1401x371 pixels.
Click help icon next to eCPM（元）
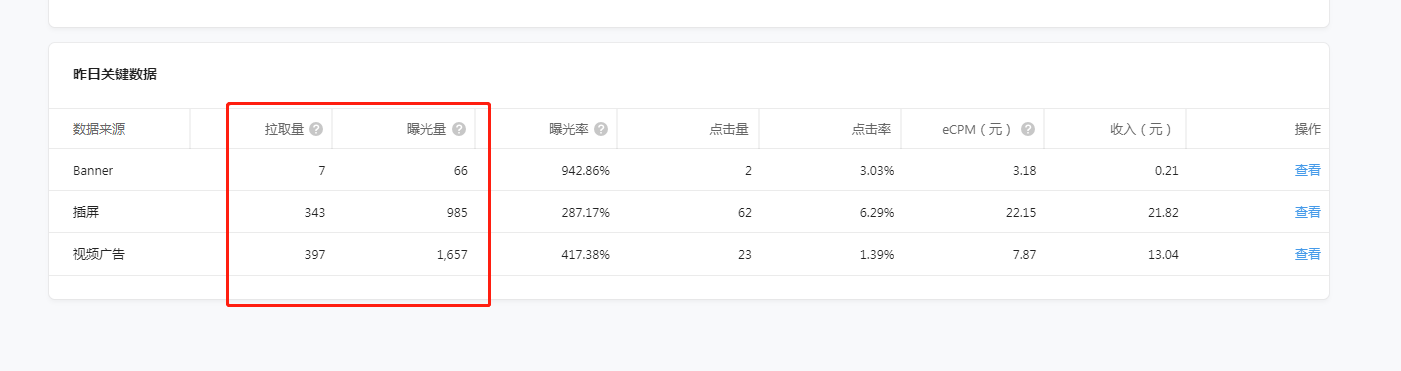point(1028,129)
